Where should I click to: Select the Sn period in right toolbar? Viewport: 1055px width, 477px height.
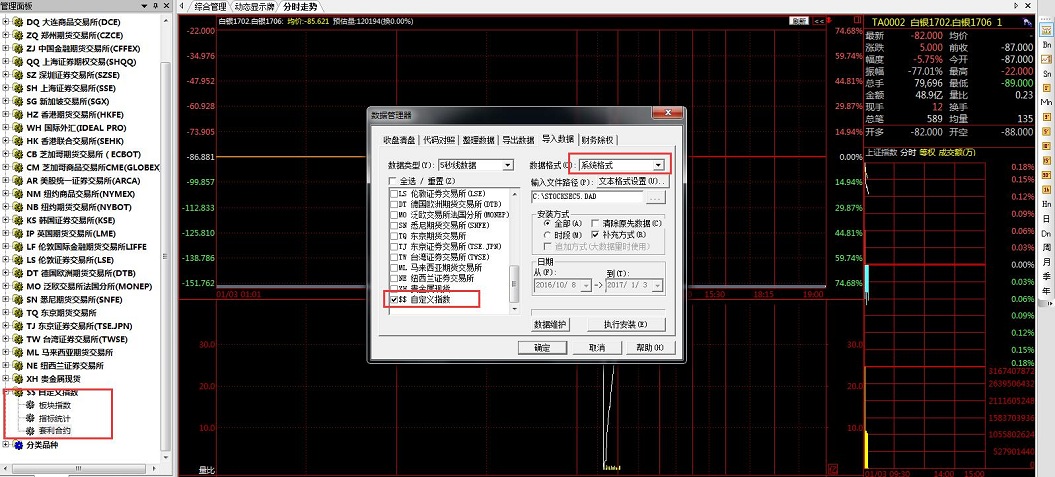coord(1046,73)
